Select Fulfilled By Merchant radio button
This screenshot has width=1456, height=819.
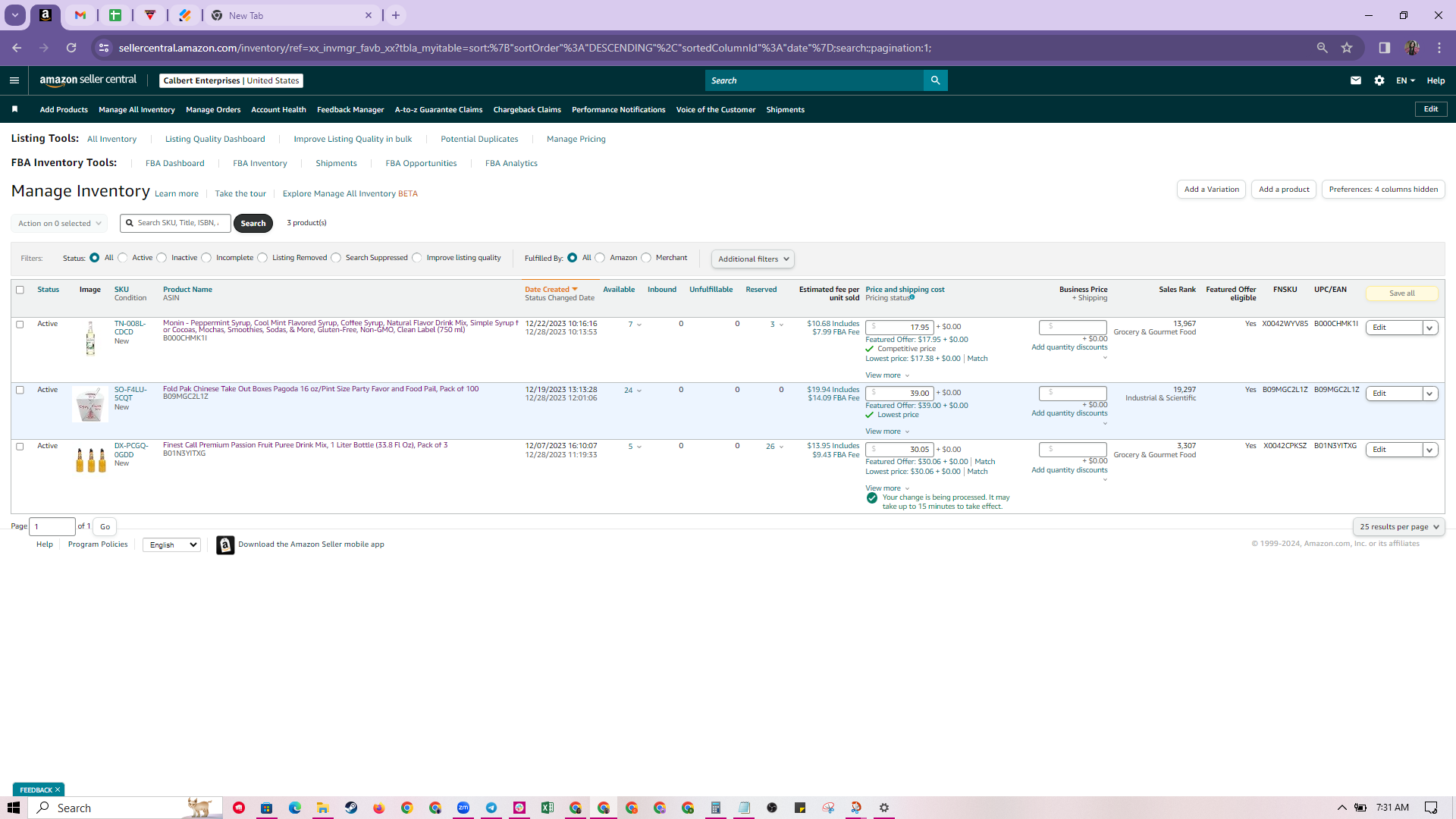coord(646,258)
